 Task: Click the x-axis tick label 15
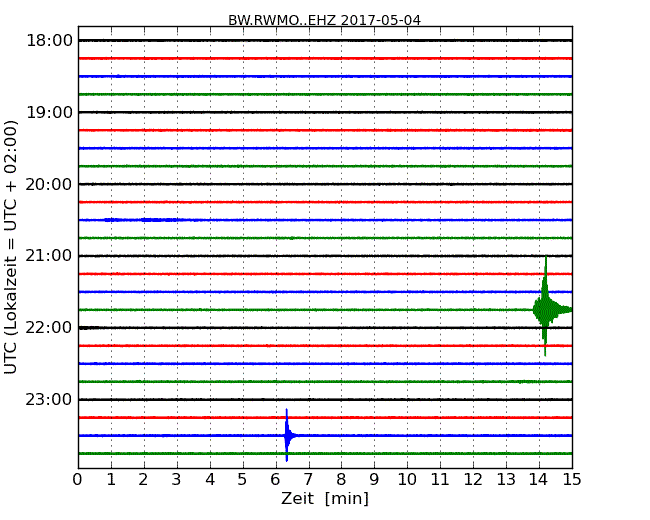point(572,479)
